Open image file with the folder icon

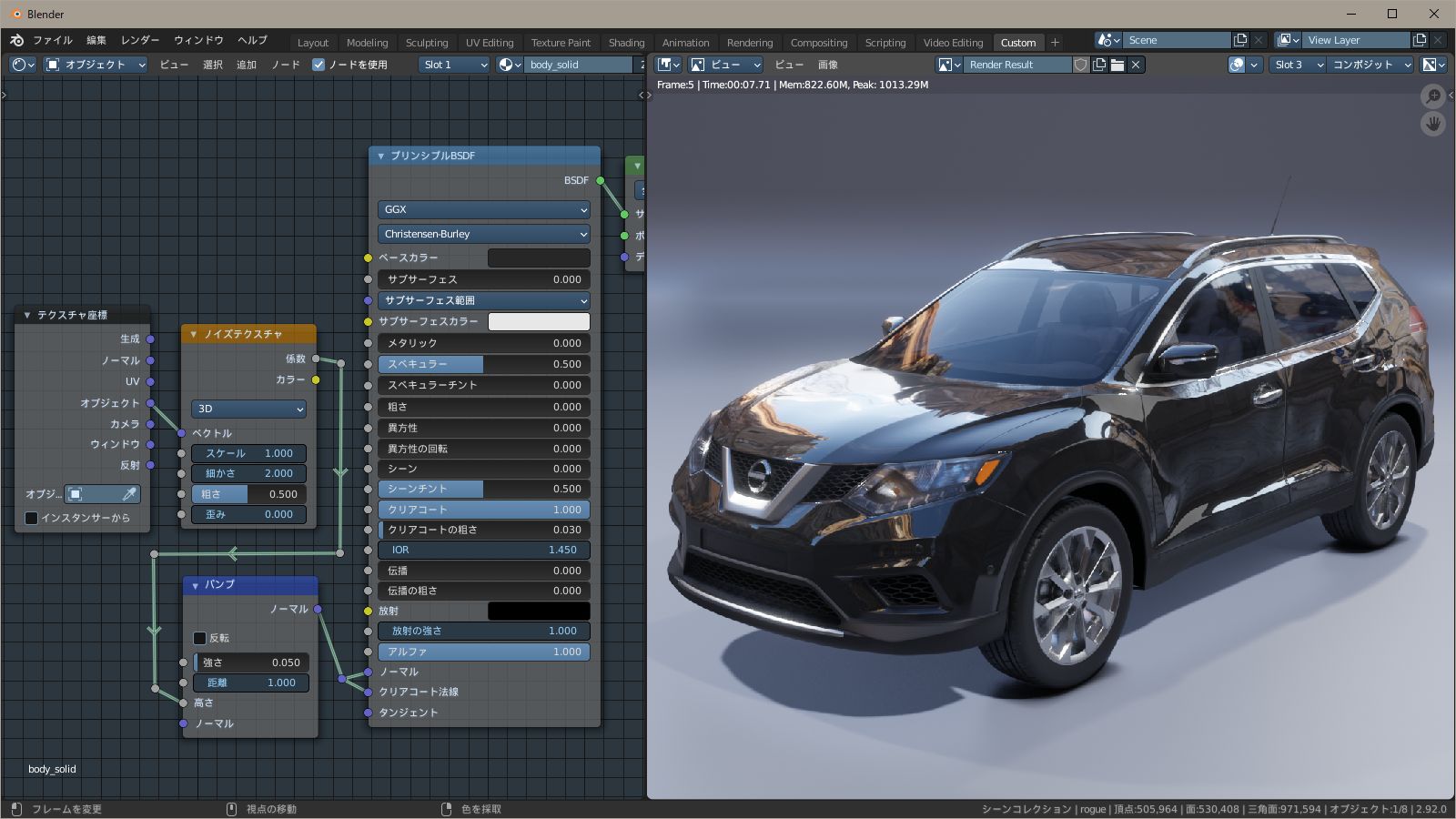click(1117, 65)
